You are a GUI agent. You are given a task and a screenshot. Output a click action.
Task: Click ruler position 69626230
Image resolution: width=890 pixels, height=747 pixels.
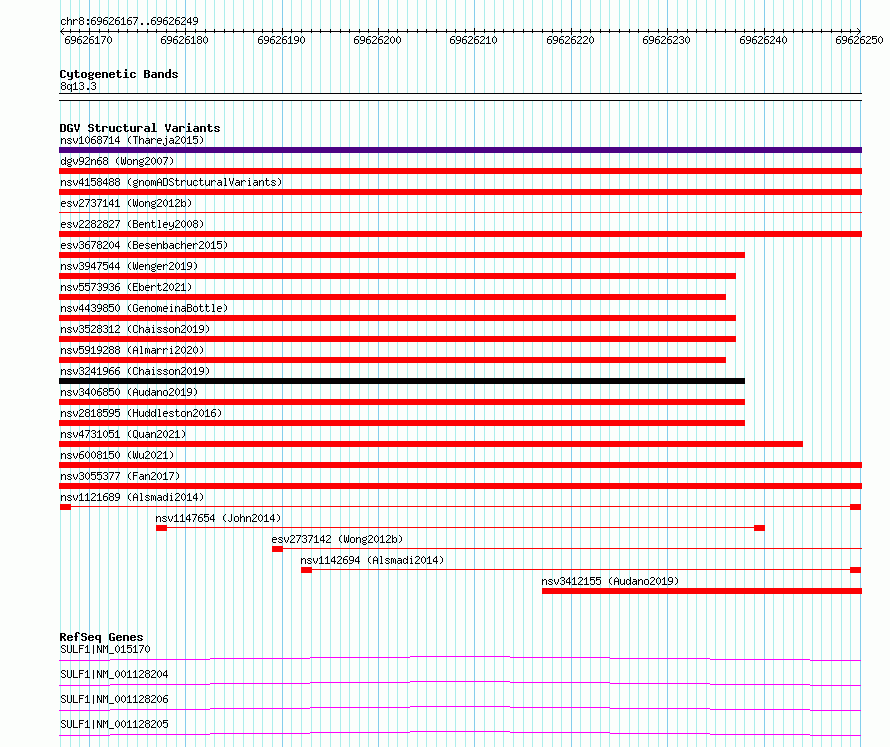point(666,40)
